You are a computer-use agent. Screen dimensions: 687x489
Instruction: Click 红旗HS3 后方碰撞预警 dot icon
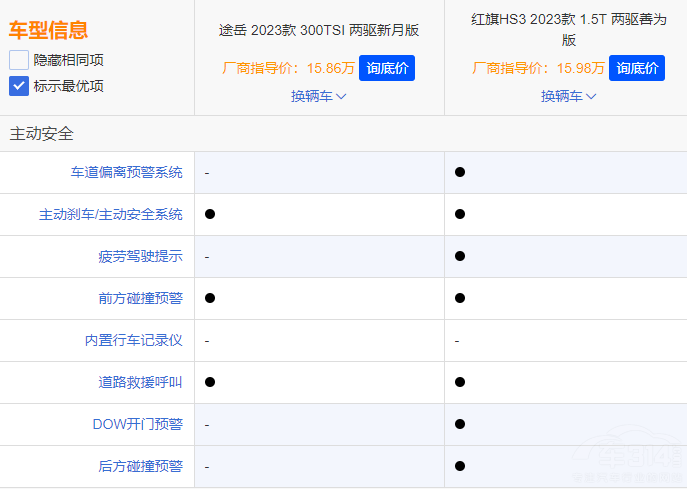pyautogui.click(x=460, y=466)
